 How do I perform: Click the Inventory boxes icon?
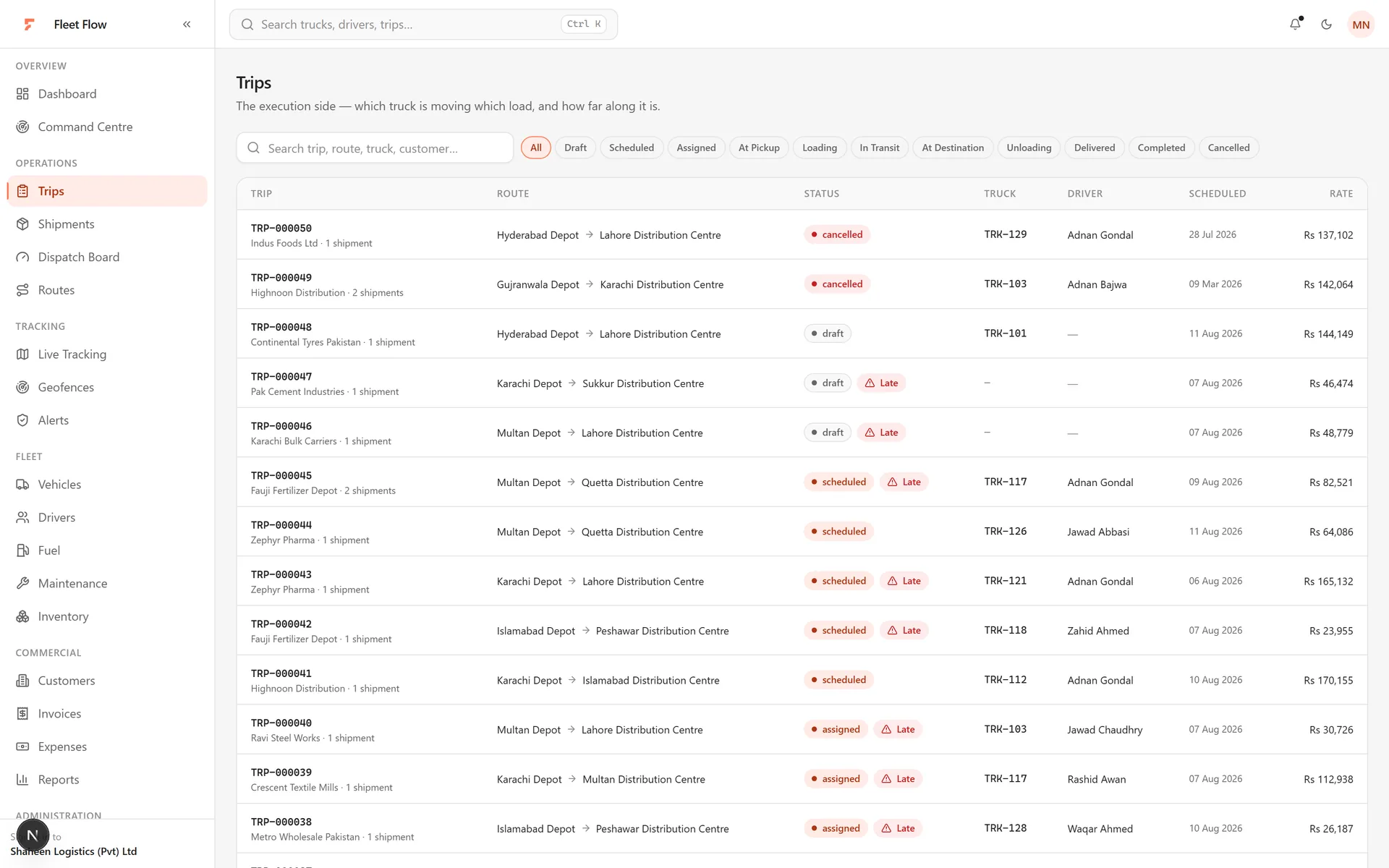23,616
